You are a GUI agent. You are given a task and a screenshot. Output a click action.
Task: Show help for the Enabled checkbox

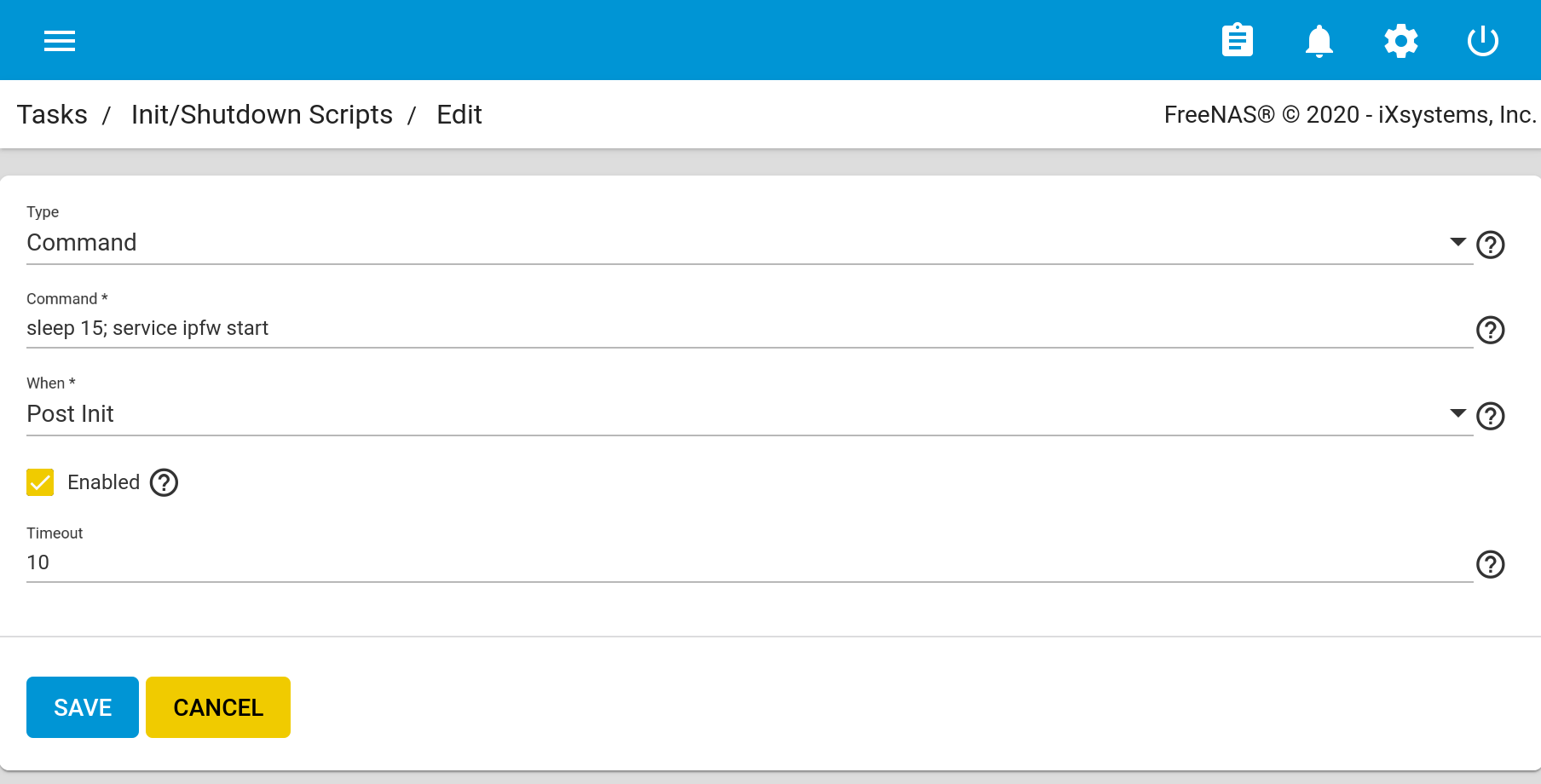point(164,483)
